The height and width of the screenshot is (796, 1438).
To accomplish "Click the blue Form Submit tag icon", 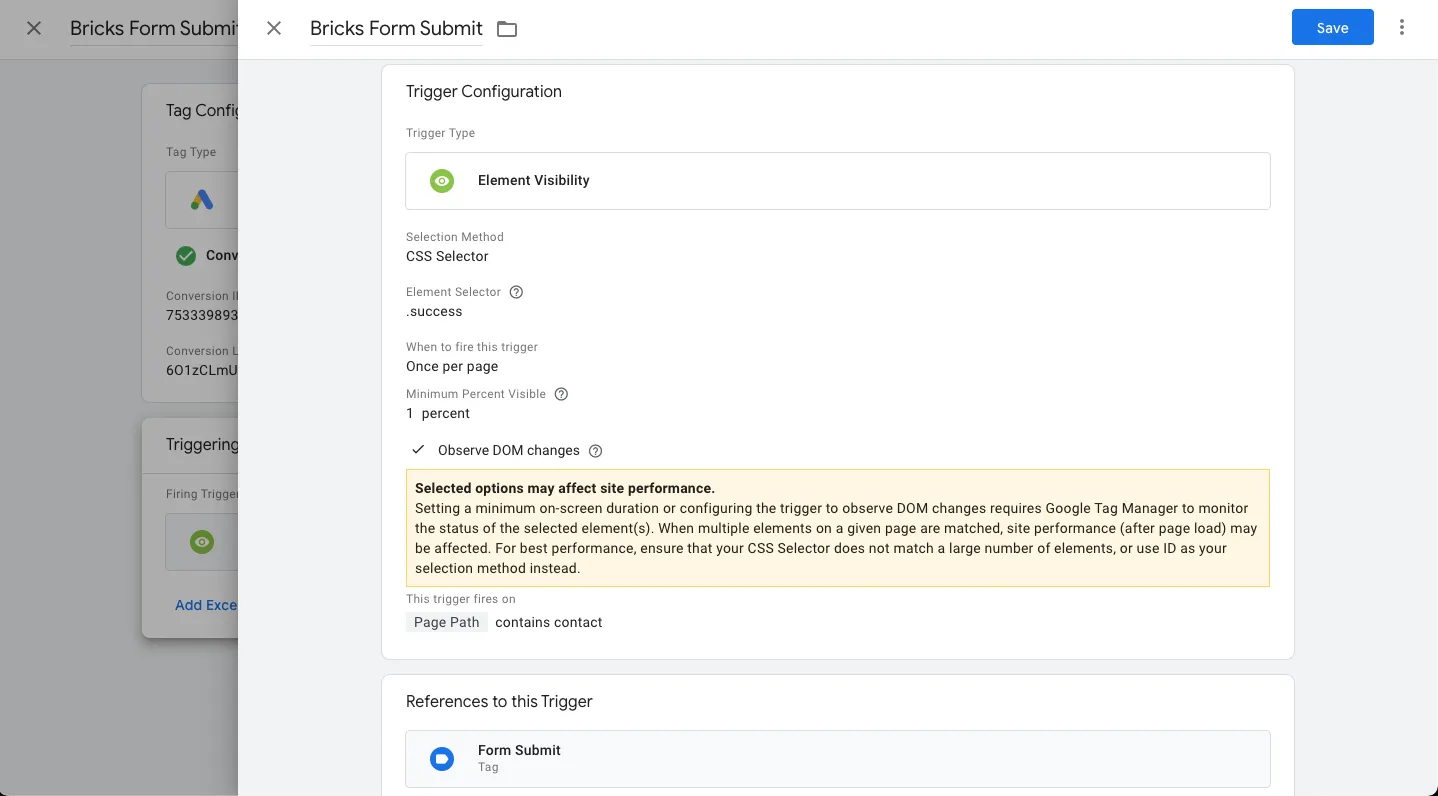I will click(x=441, y=758).
